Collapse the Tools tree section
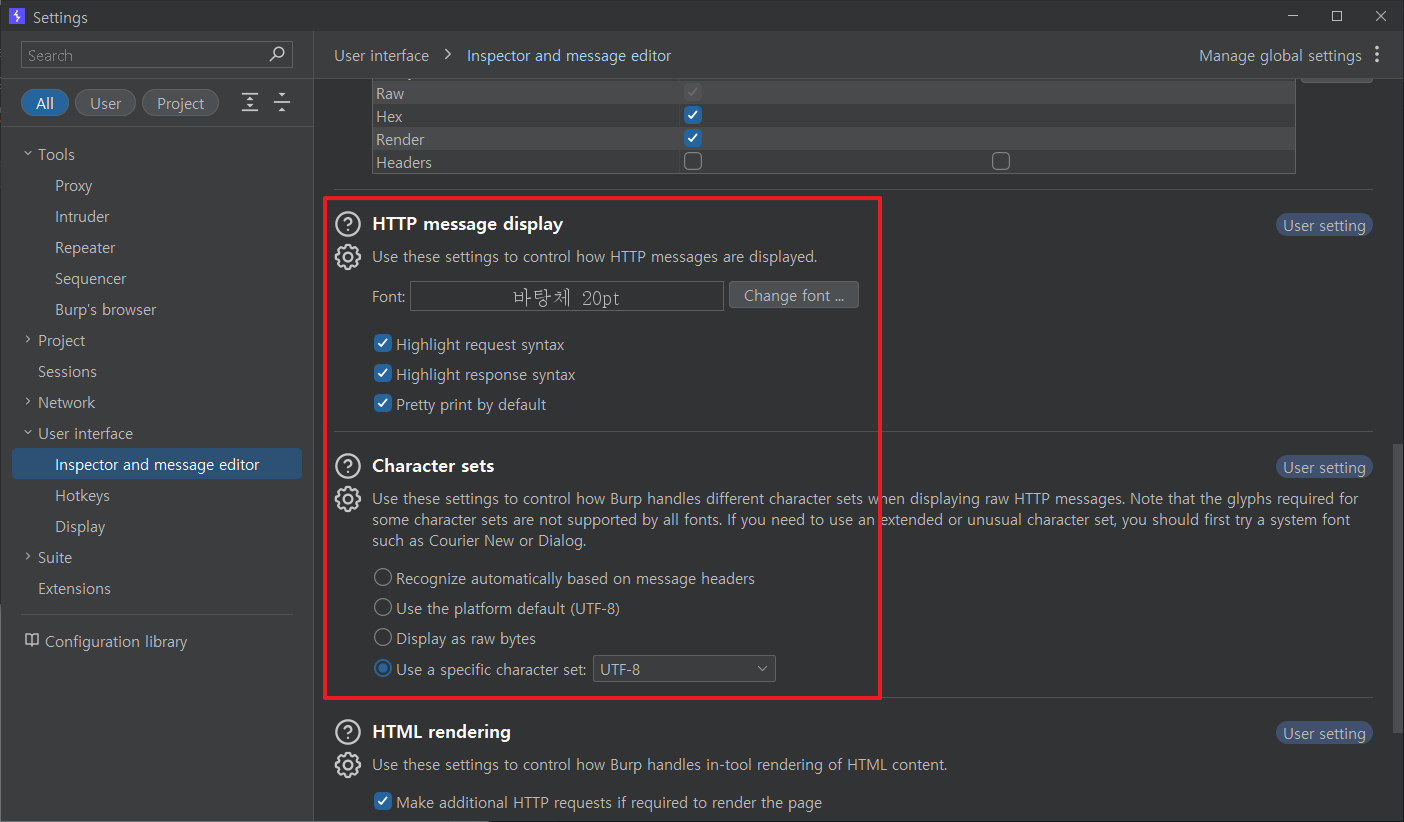Screen dimensions: 1404x822 [x=28, y=154]
